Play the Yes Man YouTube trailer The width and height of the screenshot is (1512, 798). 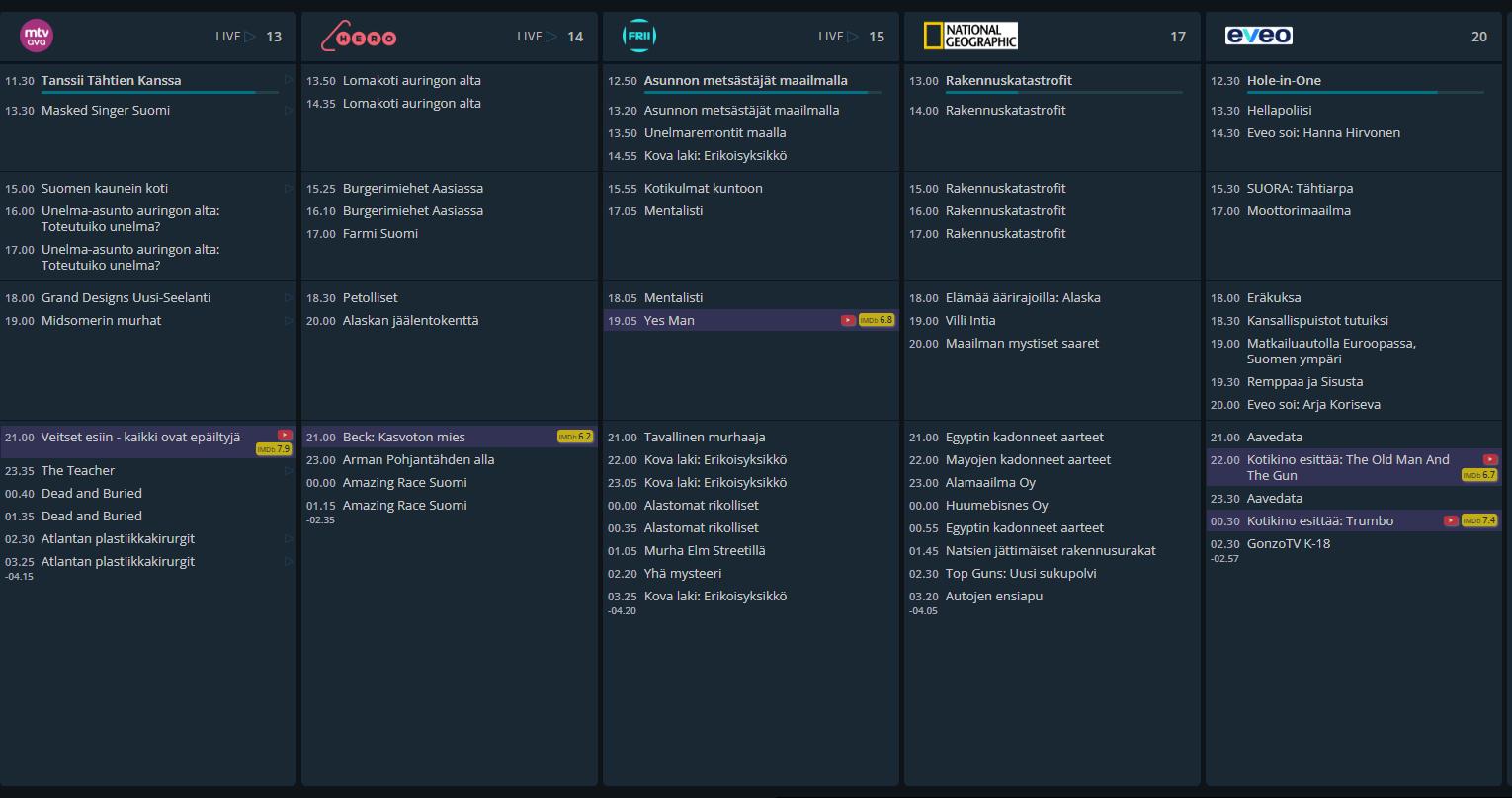click(x=848, y=320)
